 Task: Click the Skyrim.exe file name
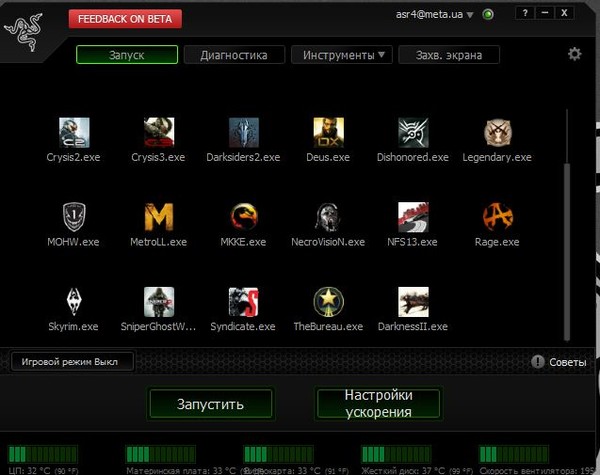(73, 326)
